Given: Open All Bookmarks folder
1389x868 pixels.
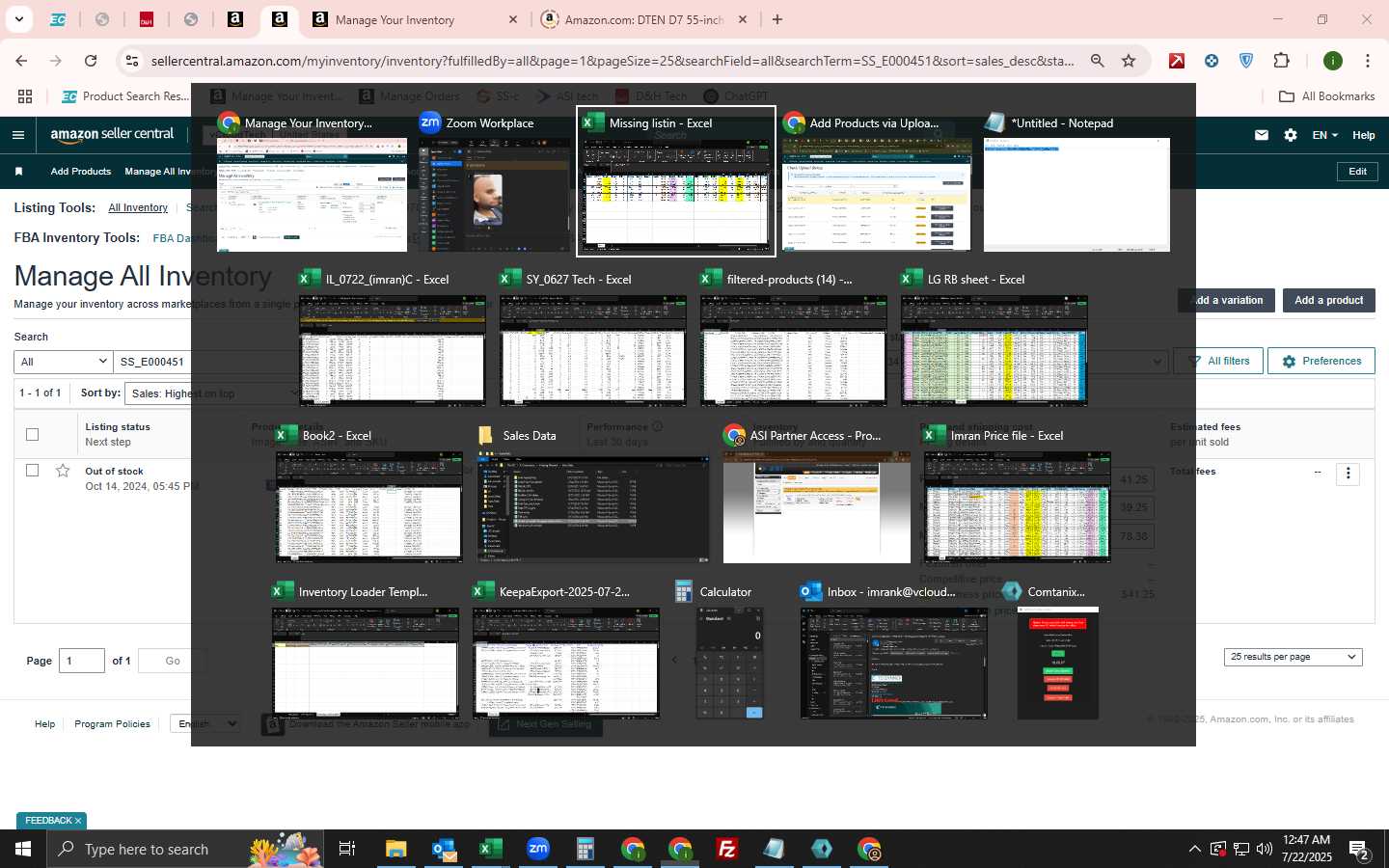Looking at the screenshot, I should (x=1326, y=96).
